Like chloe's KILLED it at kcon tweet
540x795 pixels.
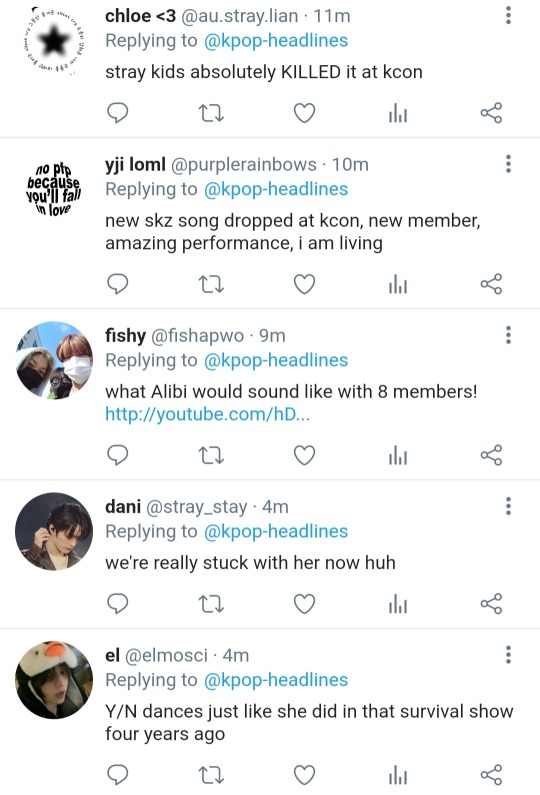[x=304, y=113]
